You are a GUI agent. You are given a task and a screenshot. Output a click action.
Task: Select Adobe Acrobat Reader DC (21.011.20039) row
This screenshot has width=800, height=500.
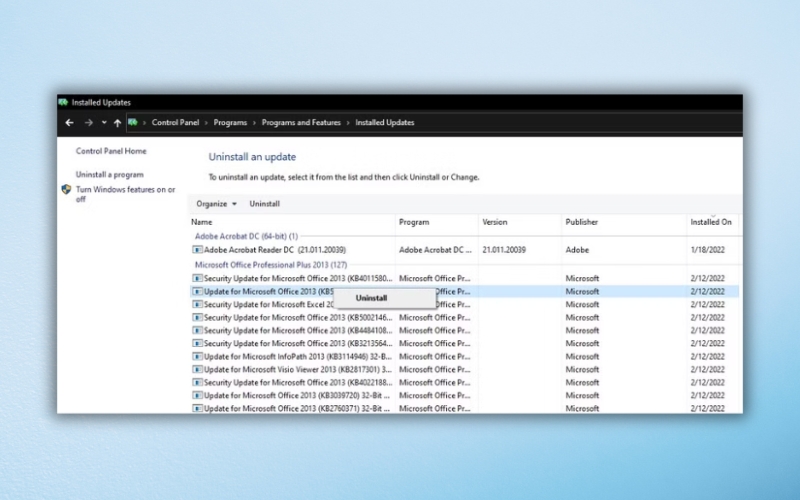(464, 250)
